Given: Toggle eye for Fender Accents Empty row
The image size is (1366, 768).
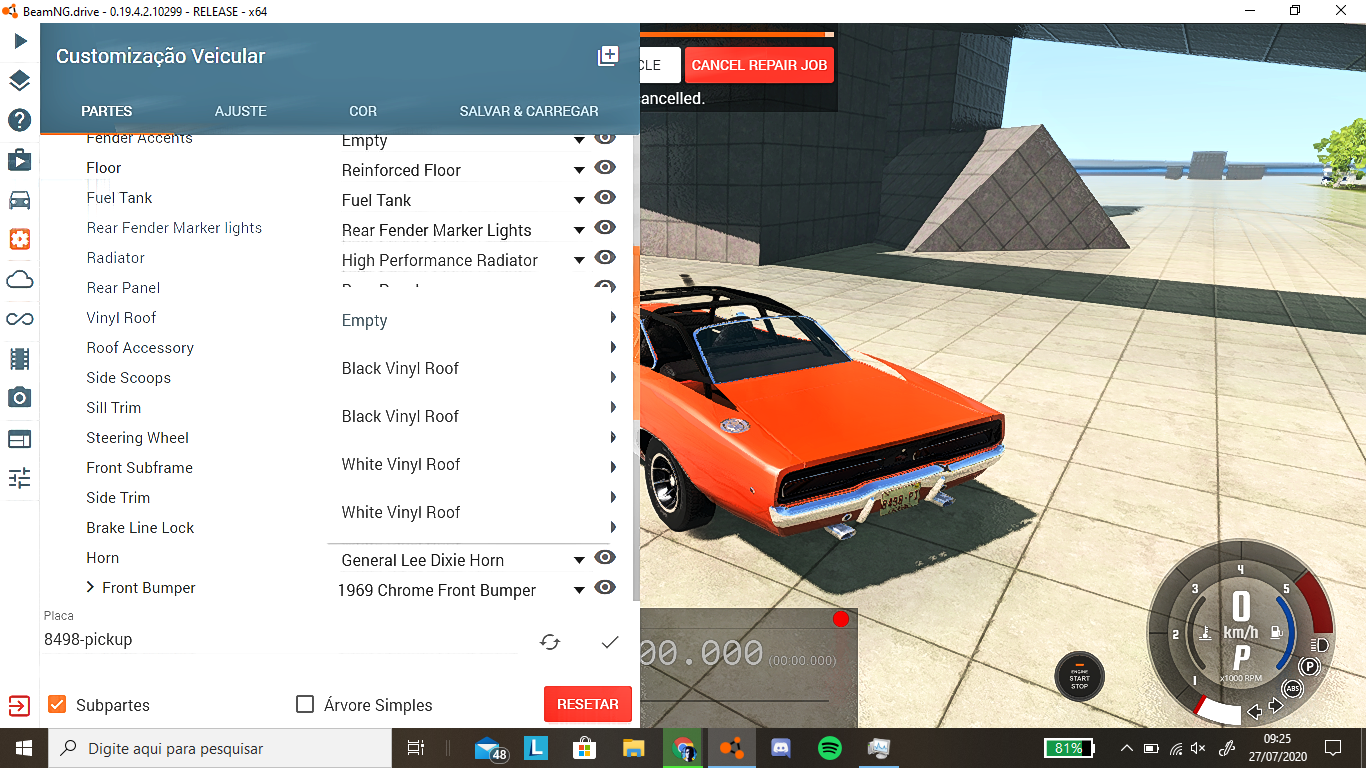Looking at the screenshot, I should [x=605, y=139].
